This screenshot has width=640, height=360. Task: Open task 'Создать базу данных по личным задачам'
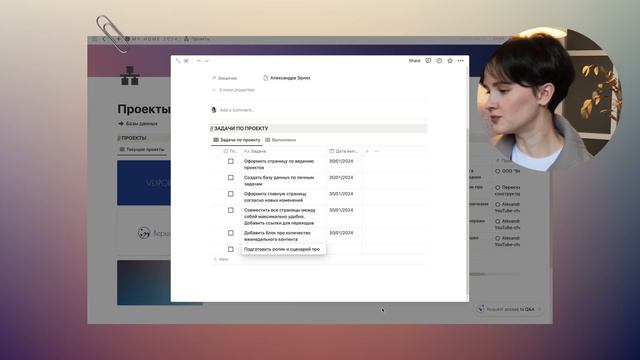(x=279, y=181)
